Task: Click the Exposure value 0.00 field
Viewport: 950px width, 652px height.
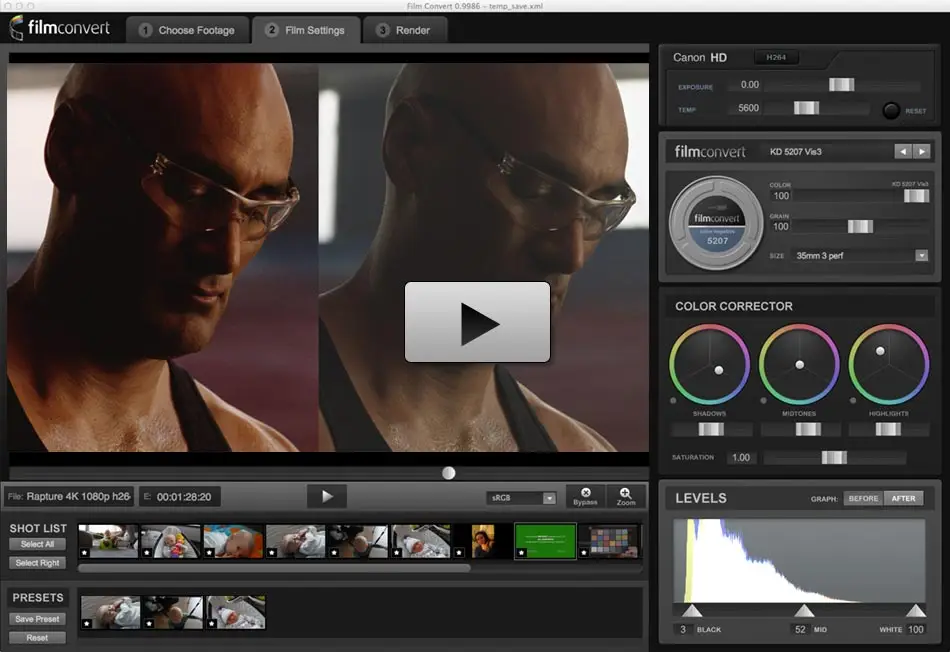Action: [x=745, y=85]
